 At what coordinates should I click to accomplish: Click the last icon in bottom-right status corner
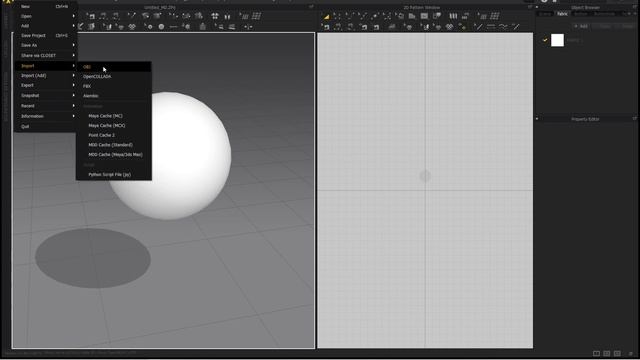(631, 353)
